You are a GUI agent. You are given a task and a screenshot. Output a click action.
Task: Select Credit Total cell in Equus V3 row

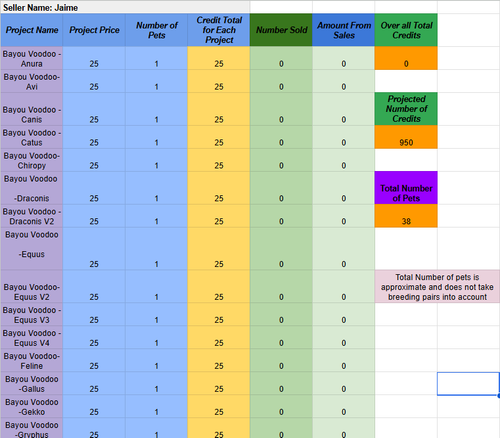click(219, 314)
